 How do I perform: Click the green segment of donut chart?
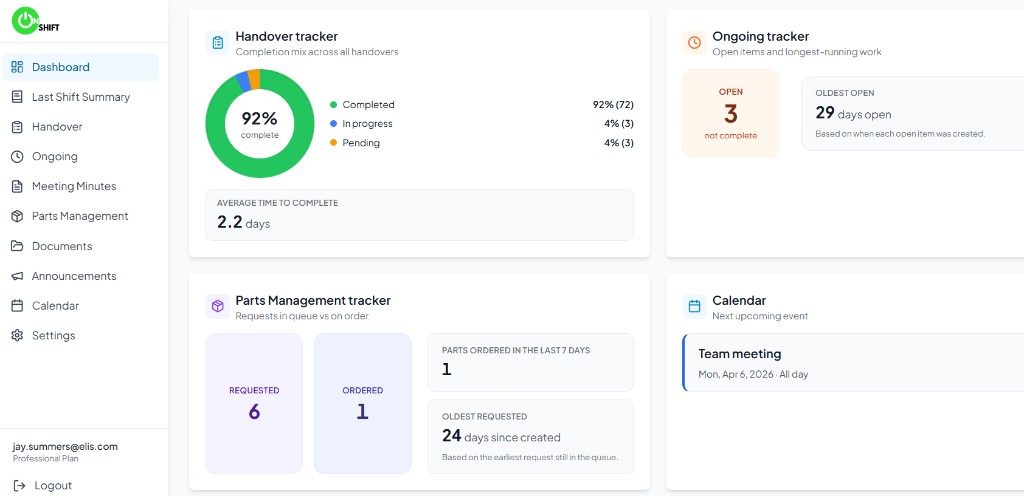point(259,168)
